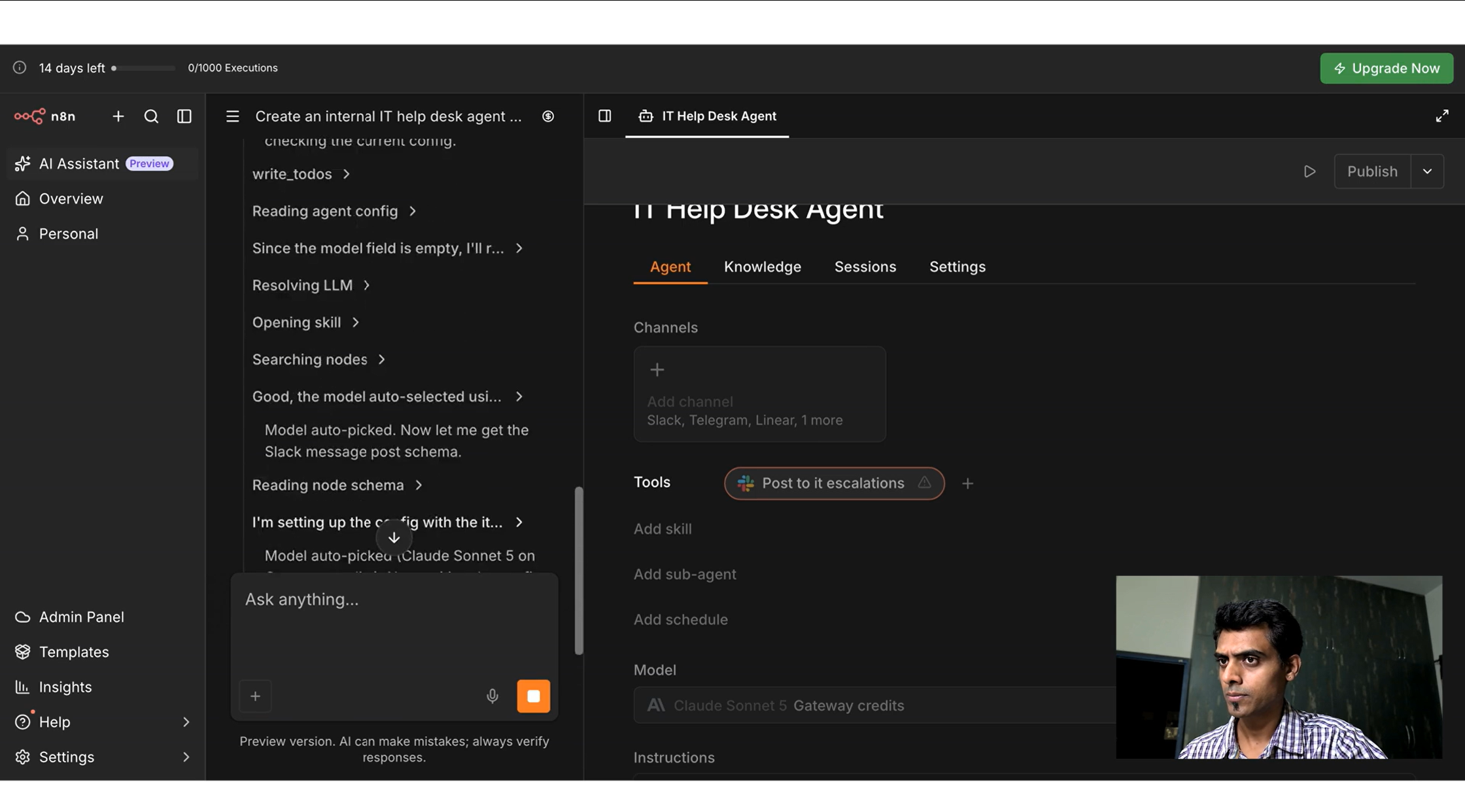
Task: Start voice input with the microphone icon
Action: tap(492, 696)
